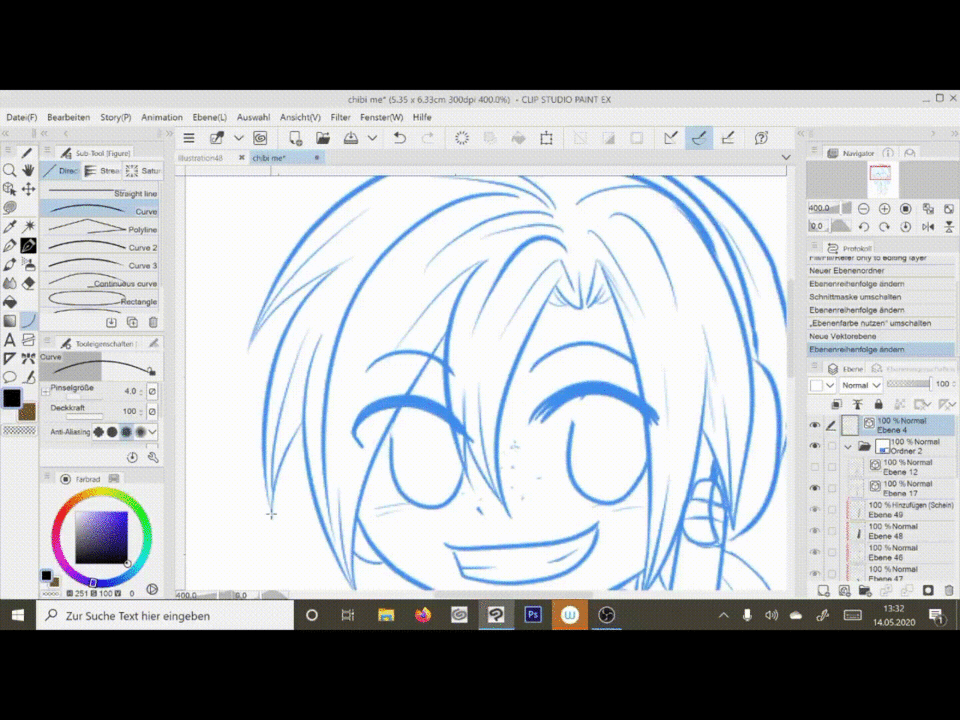Image resolution: width=960 pixels, height=720 pixels.
Task: Click the Undo arrow in toolbar
Action: [x=400, y=138]
